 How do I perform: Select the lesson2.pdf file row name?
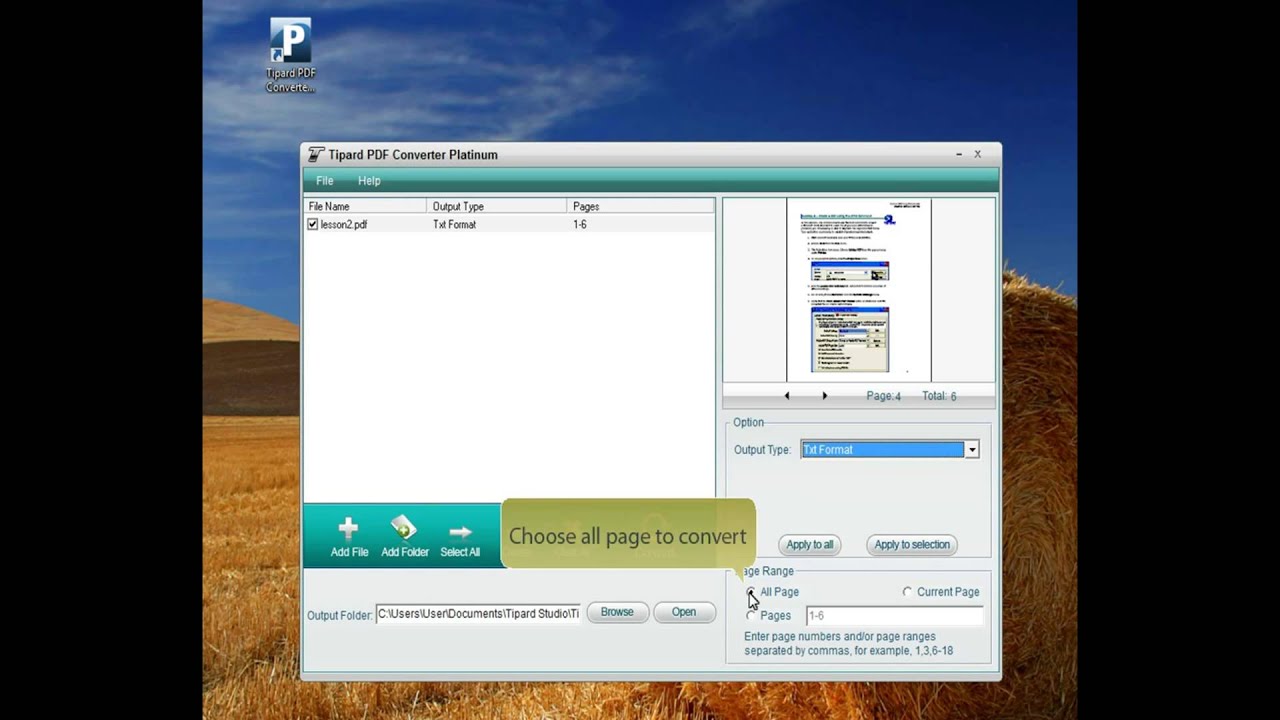(x=344, y=225)
